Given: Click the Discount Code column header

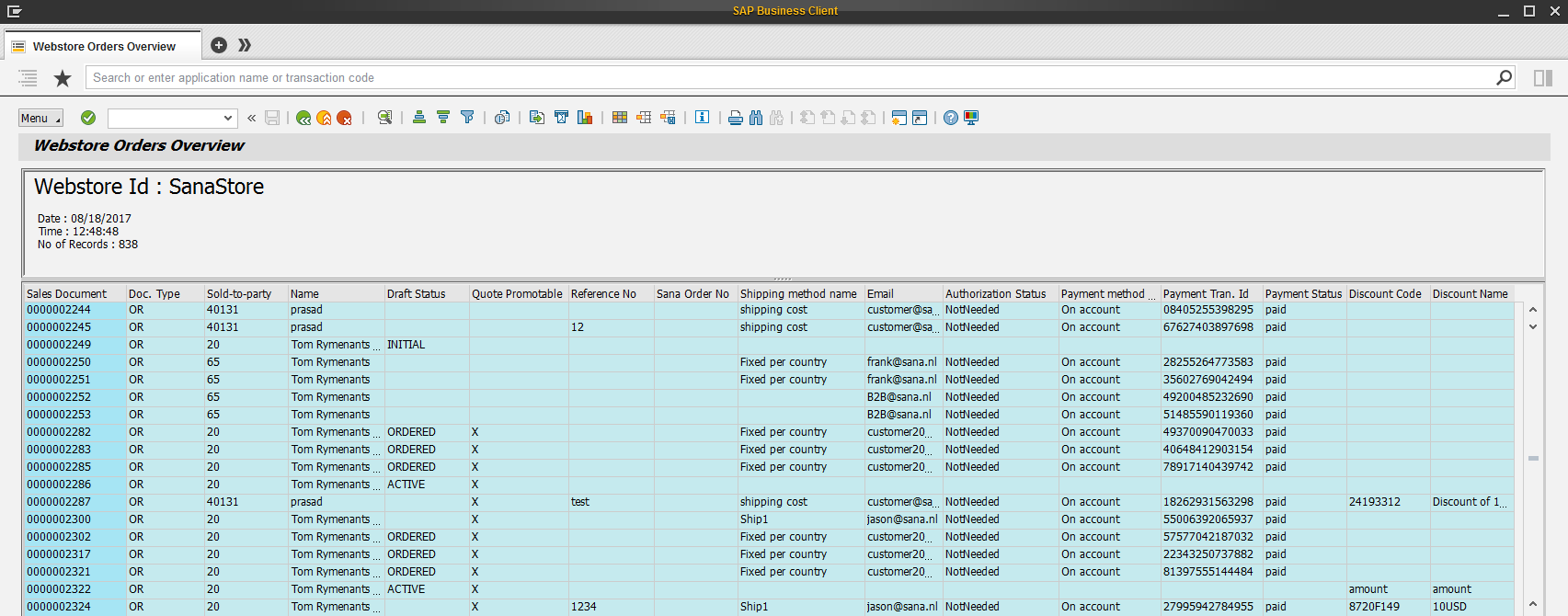Looking at the screenshot, I should click(x=1388, y=294).
